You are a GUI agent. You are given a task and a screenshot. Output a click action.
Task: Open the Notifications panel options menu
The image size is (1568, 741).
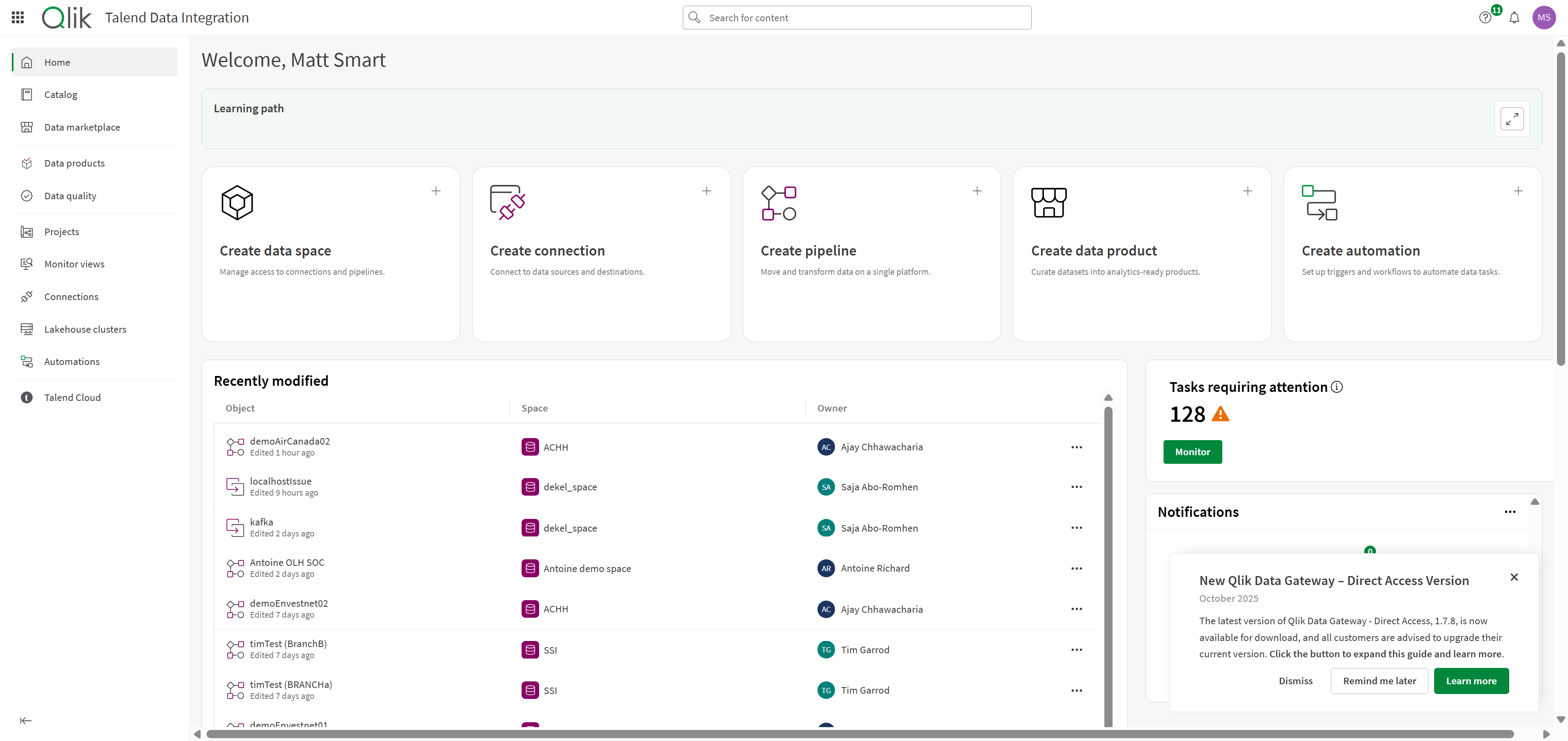click(1510, 512)
